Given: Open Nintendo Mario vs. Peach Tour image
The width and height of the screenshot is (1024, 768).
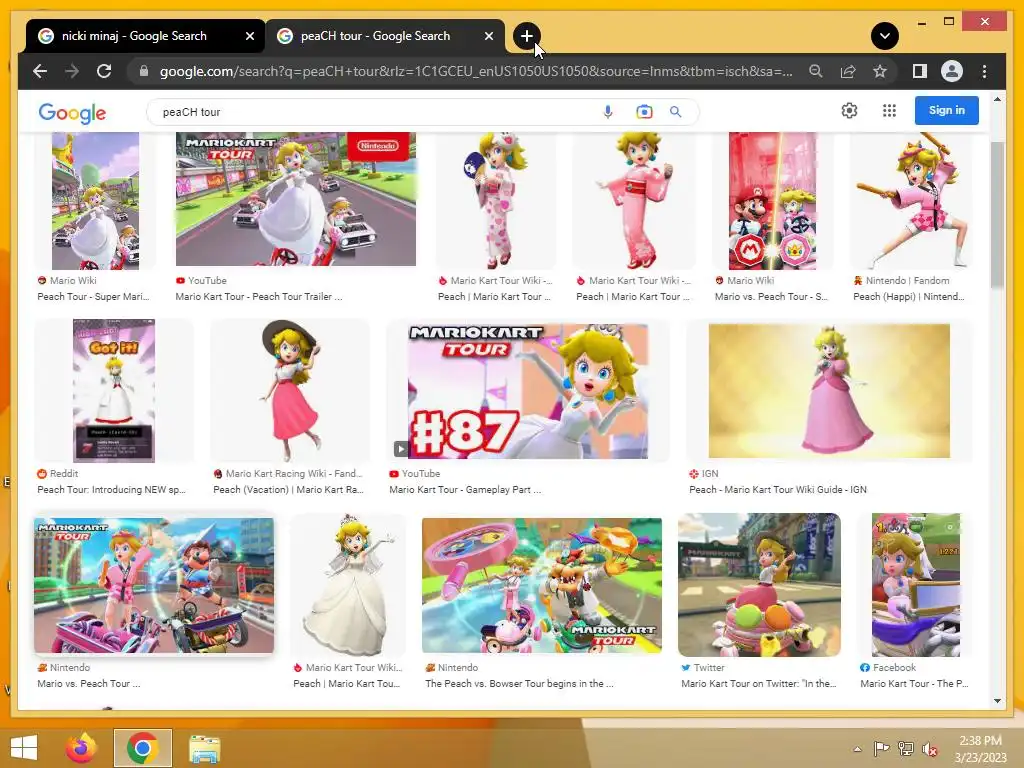Looking at the screenshot, I should tap(154, 585).
